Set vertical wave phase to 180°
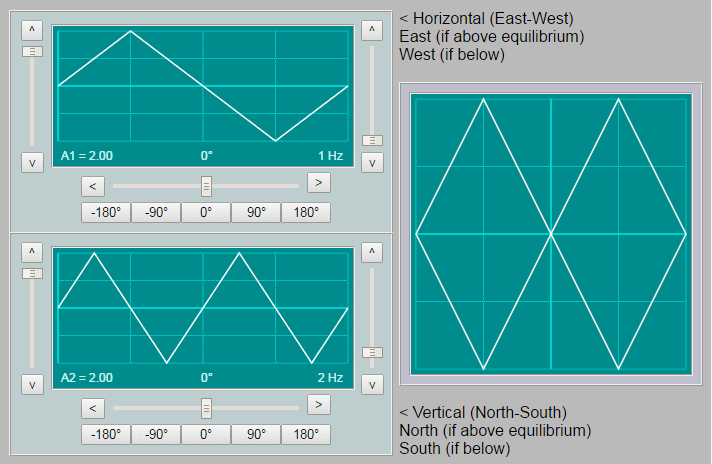The width and height of the screenshot is (712, 464). 306,434
